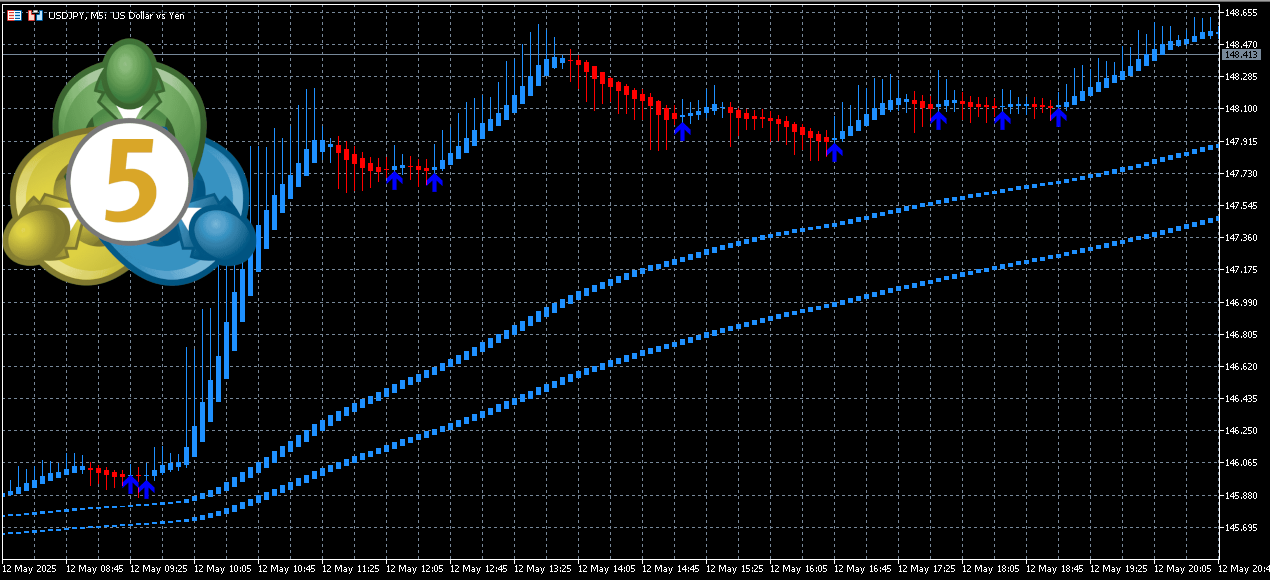This screenshot has height=580, width=1270.
Task: Click the '12 May 2025' date label
Action: coord(29,569)
